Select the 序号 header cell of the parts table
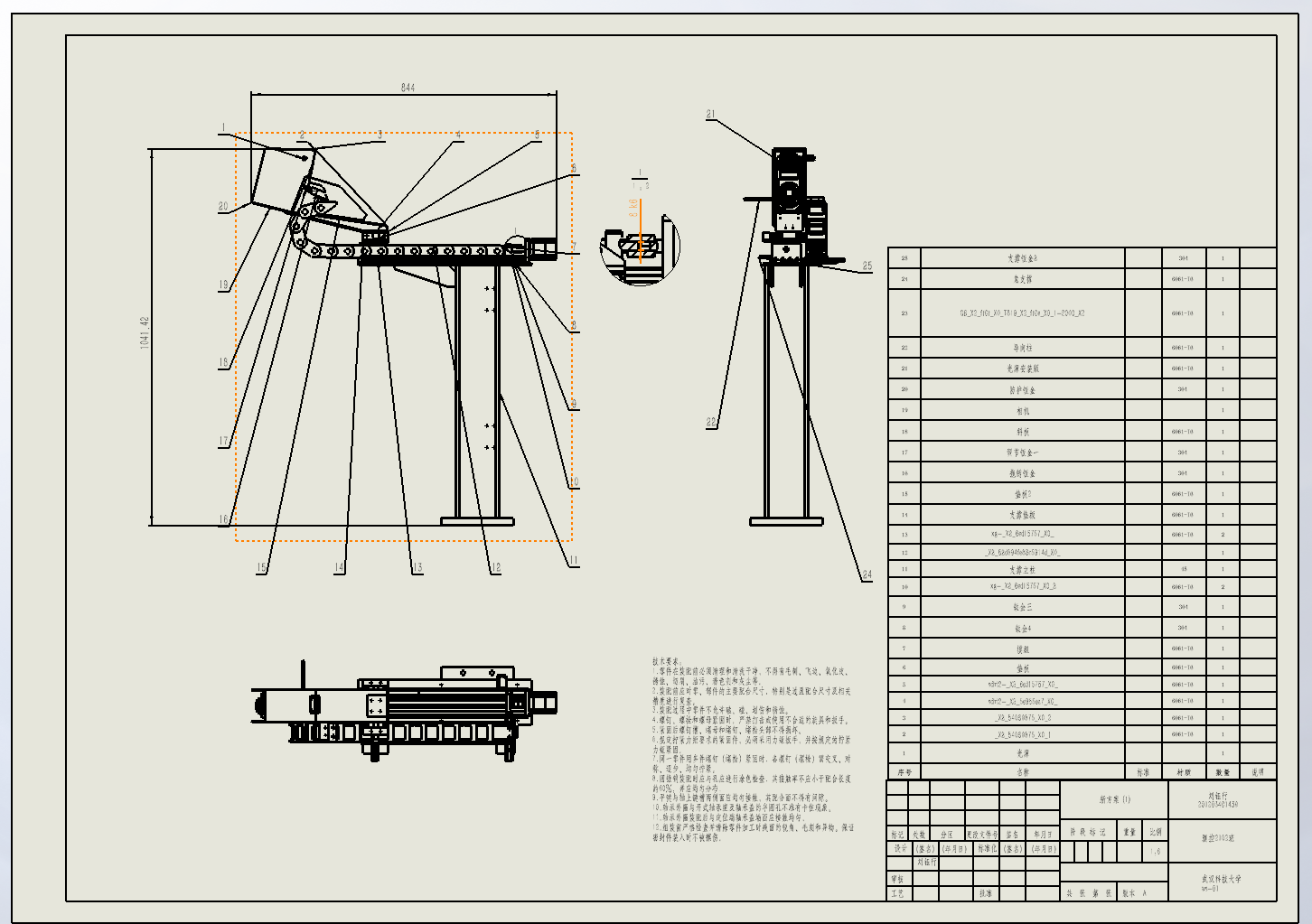 click(x=904, y=772)
